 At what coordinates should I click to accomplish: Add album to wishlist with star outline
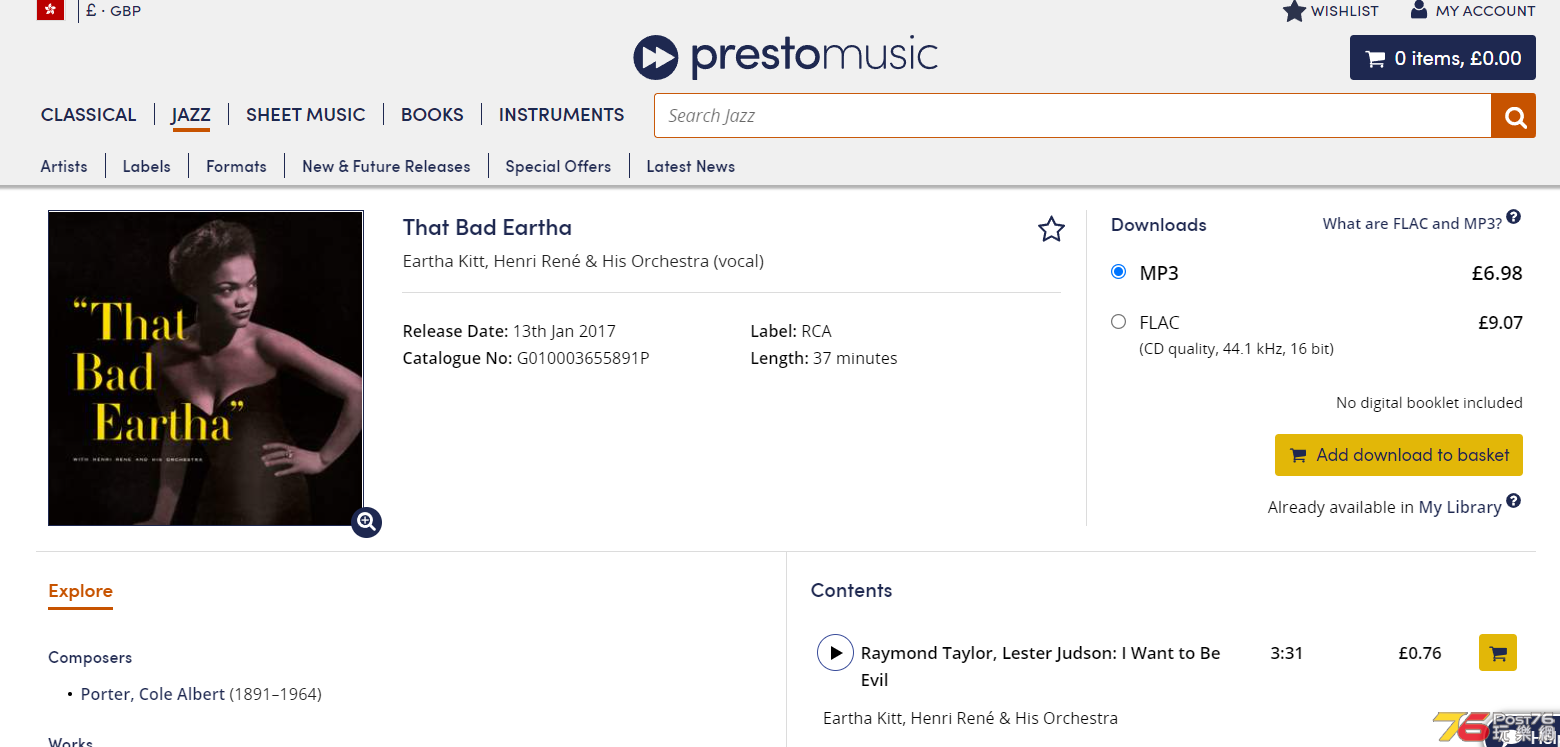1051,229
